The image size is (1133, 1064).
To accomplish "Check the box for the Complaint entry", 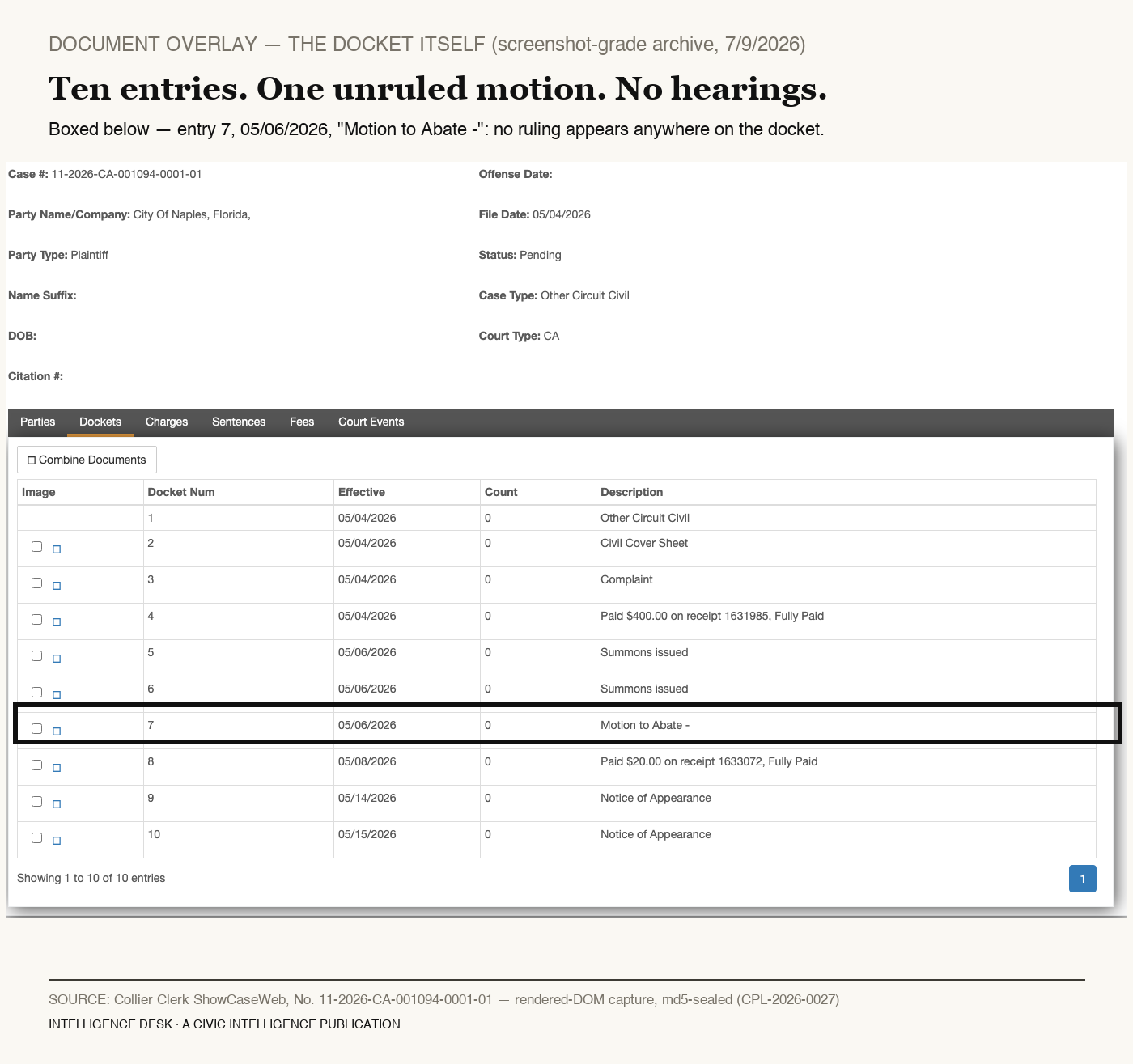I will [36, 583].
